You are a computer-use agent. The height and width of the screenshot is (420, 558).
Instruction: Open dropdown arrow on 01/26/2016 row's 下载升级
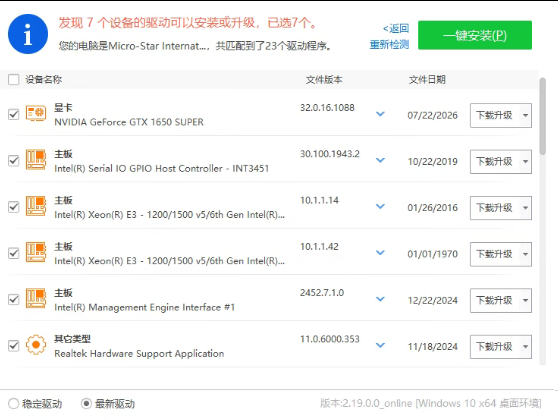click(x=526, y=208)
